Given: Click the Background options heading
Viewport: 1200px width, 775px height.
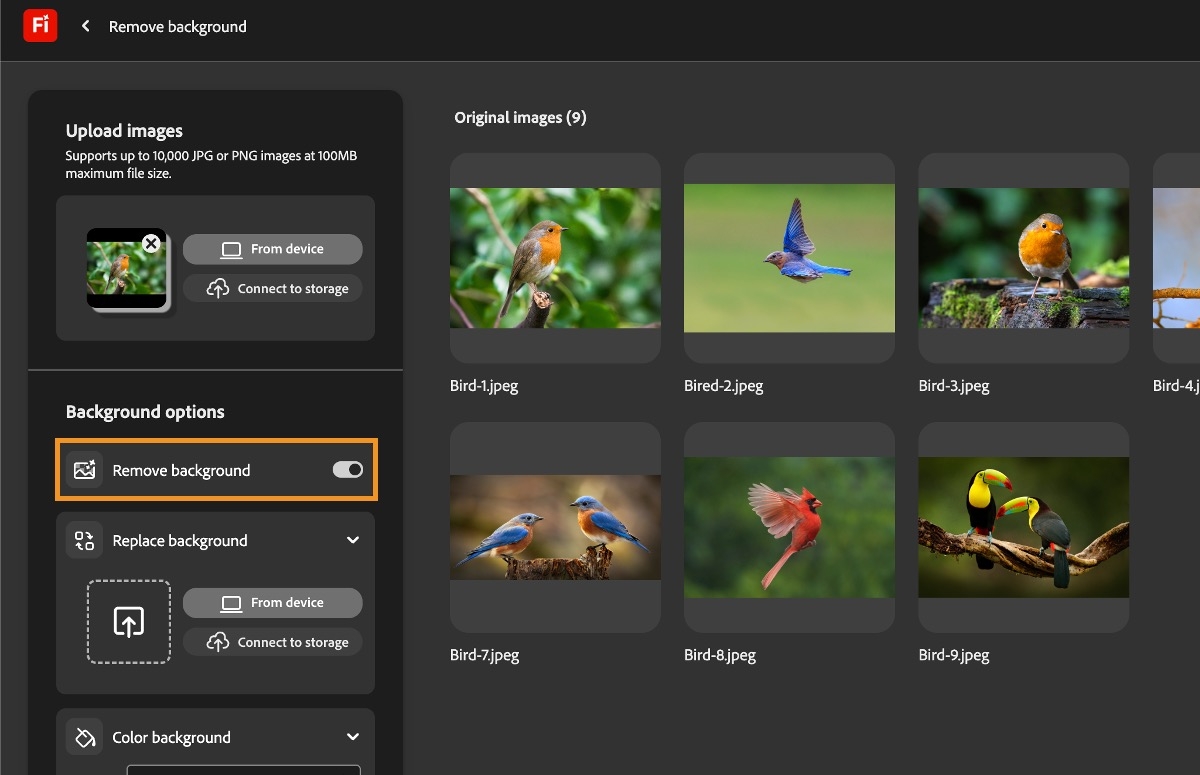Looking at the screenshot, I should click(145, 412).
